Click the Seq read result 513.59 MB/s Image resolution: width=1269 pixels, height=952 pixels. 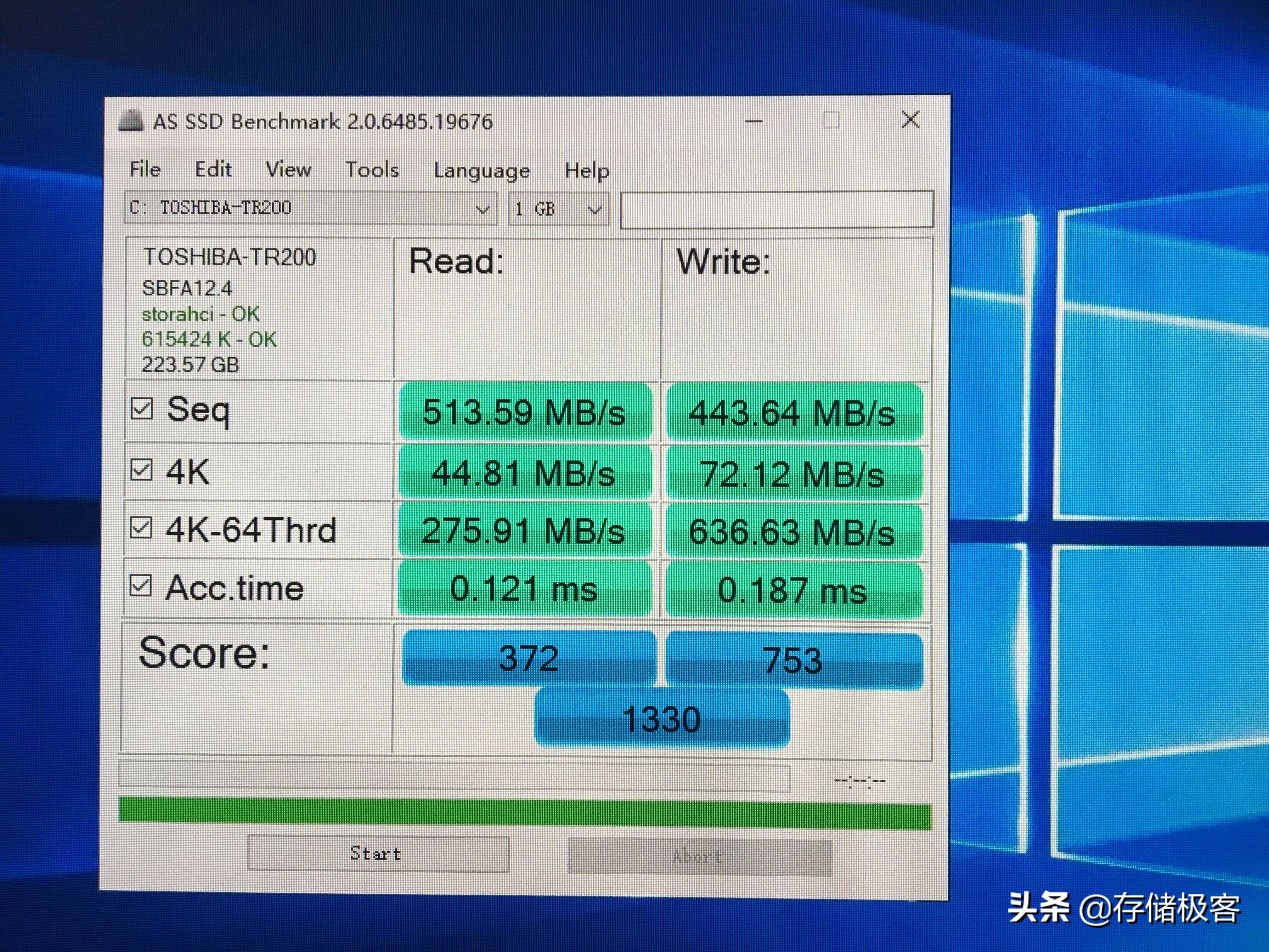point(525,412)
